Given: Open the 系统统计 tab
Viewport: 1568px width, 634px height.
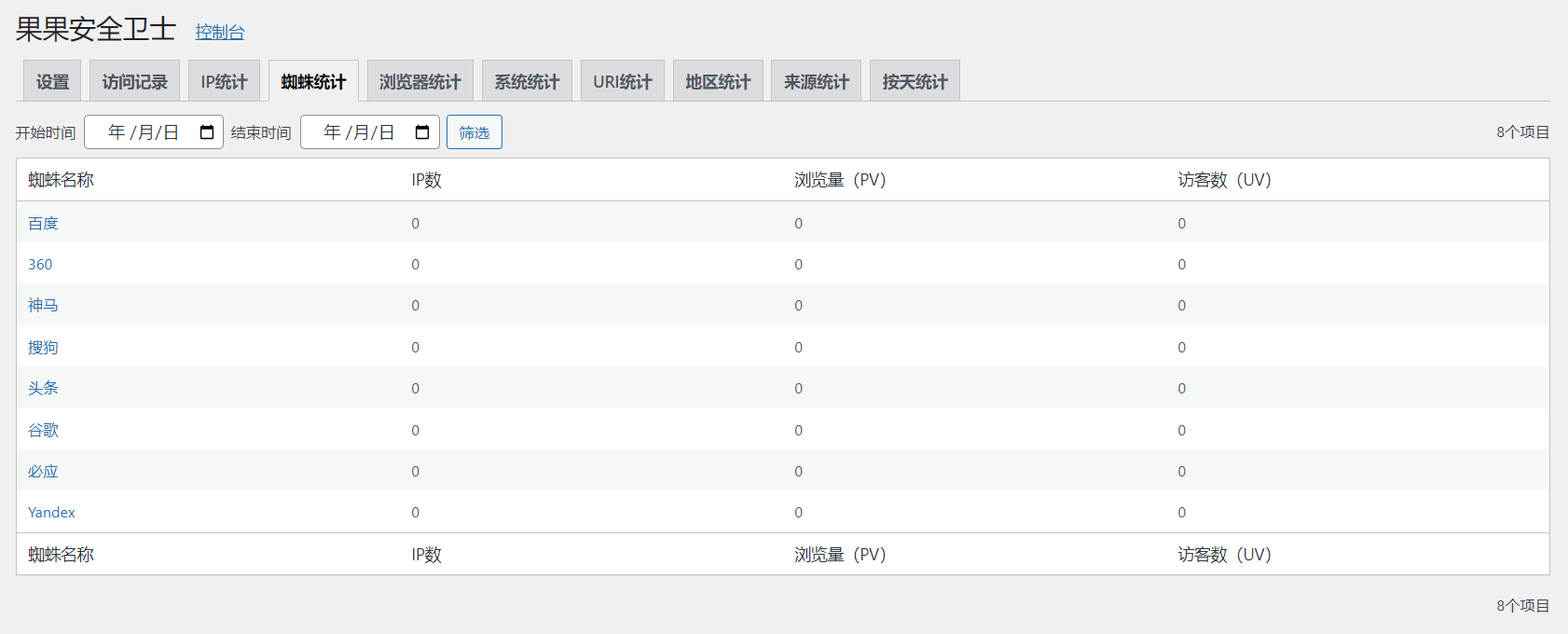Looking at the screenshot, I should click(527, 81).
